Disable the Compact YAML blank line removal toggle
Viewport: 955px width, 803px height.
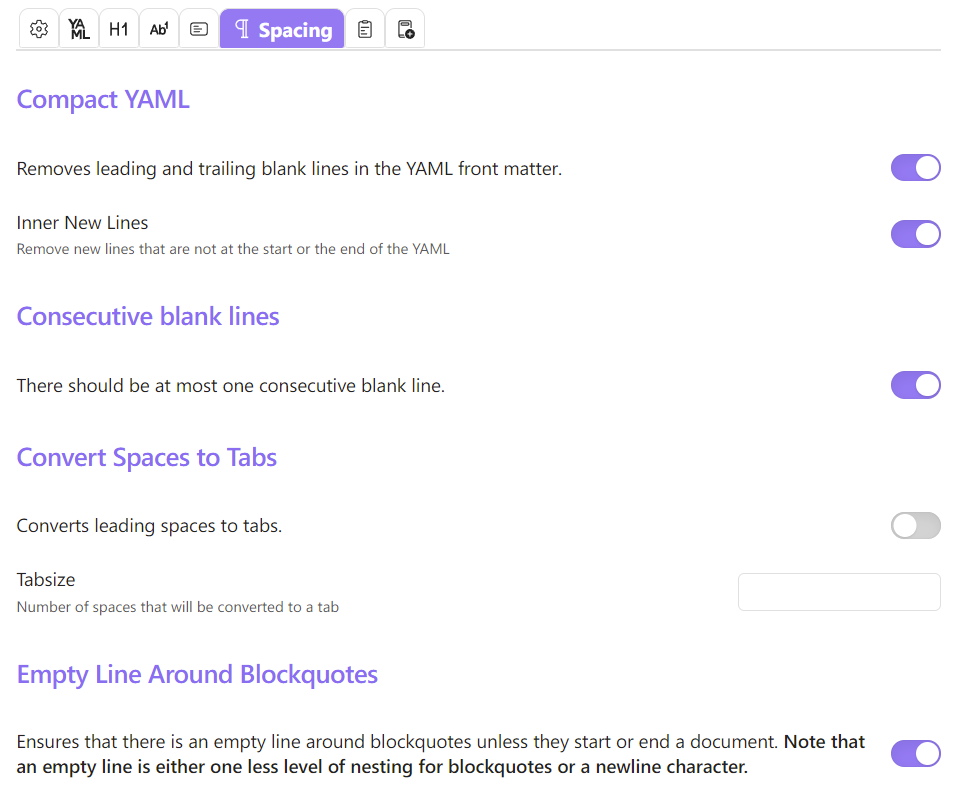coord(915,167)
